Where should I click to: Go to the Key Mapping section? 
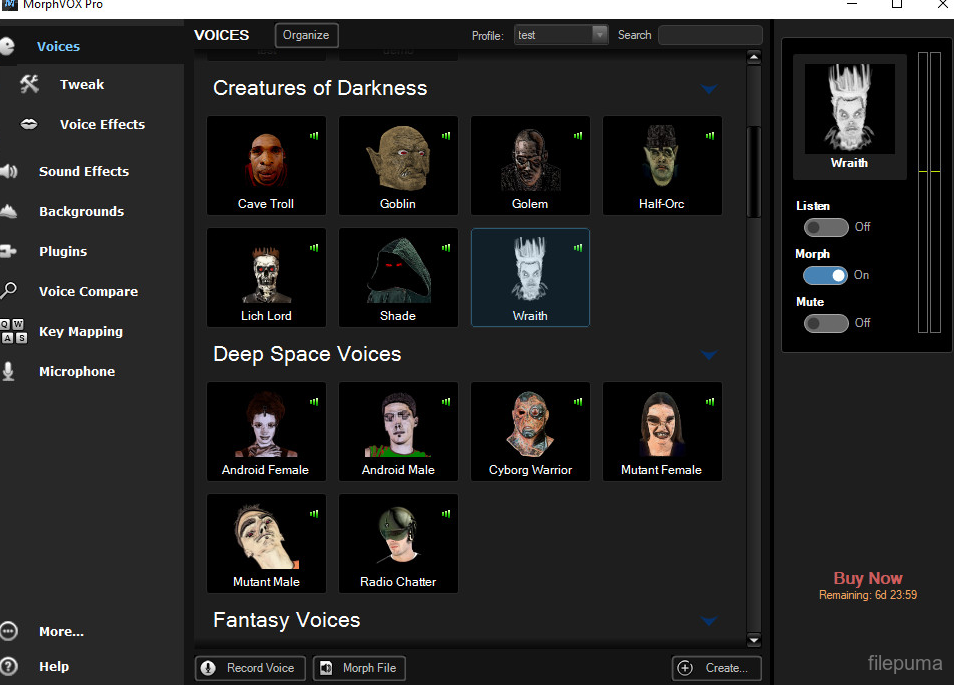tap(80, 332)
